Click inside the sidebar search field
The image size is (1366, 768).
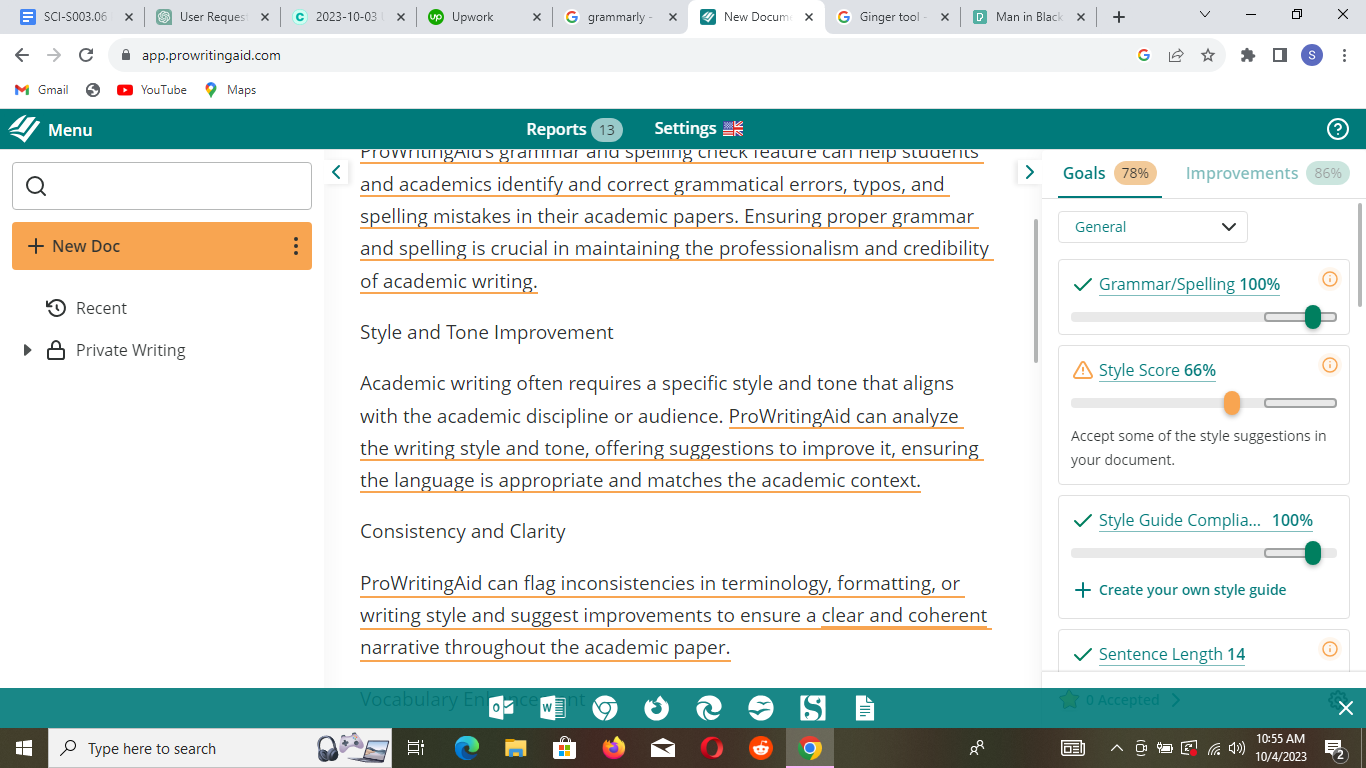[x=162, y=186]
